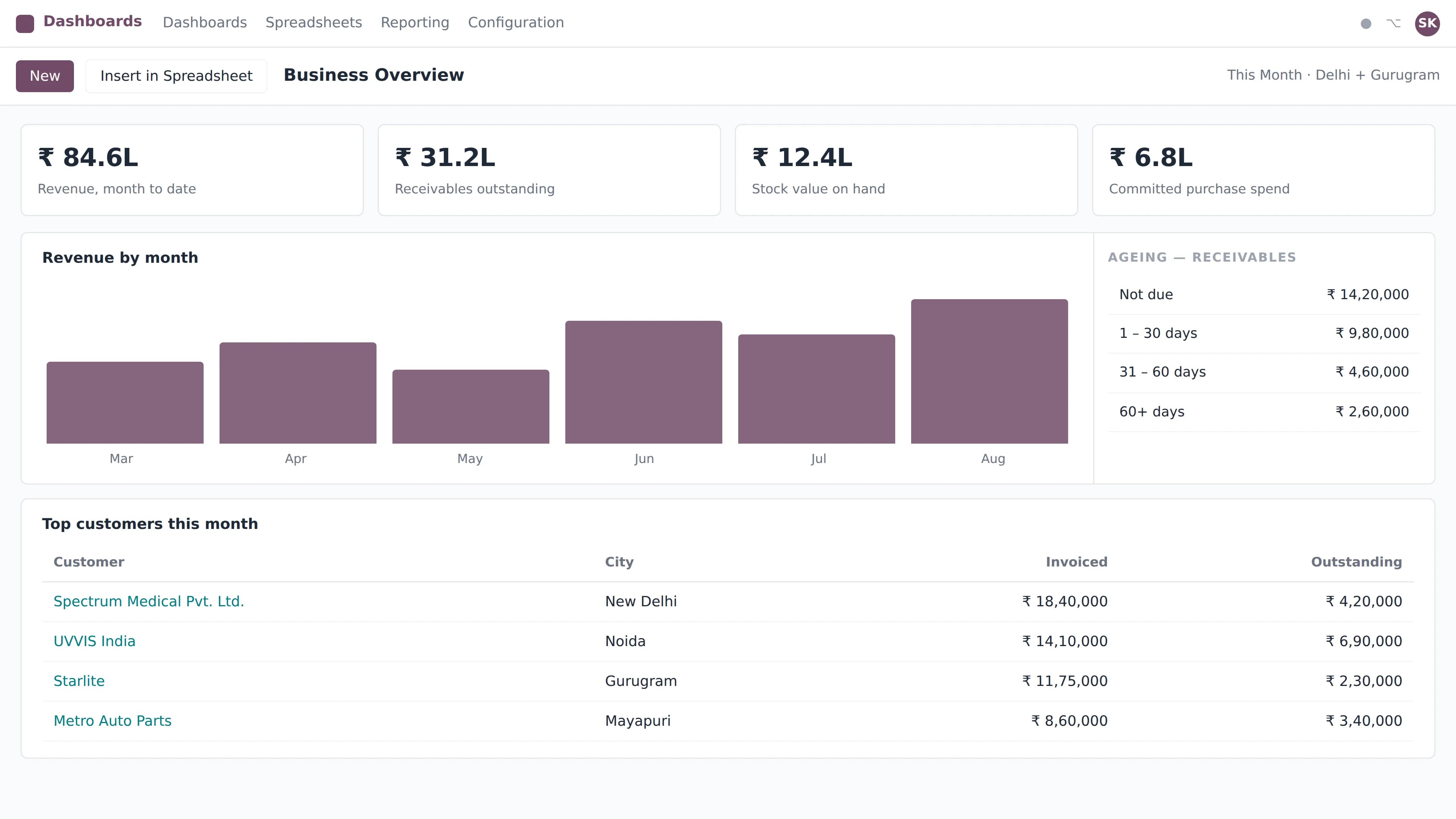Select the Committed purchase spend card
Screen dimensions: 1456x819
pyautogui.click(x=1264, y=170)
